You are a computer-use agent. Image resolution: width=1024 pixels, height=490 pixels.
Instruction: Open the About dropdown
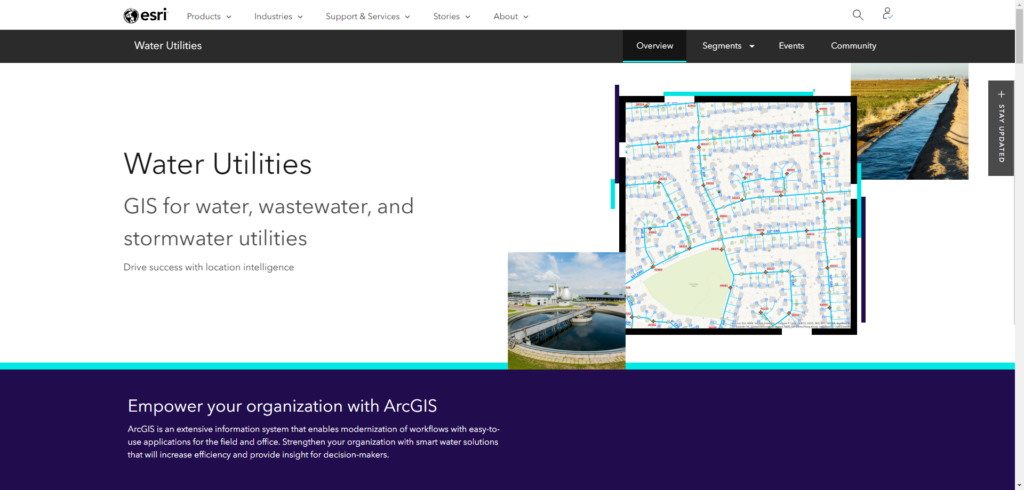click(511, 16)
